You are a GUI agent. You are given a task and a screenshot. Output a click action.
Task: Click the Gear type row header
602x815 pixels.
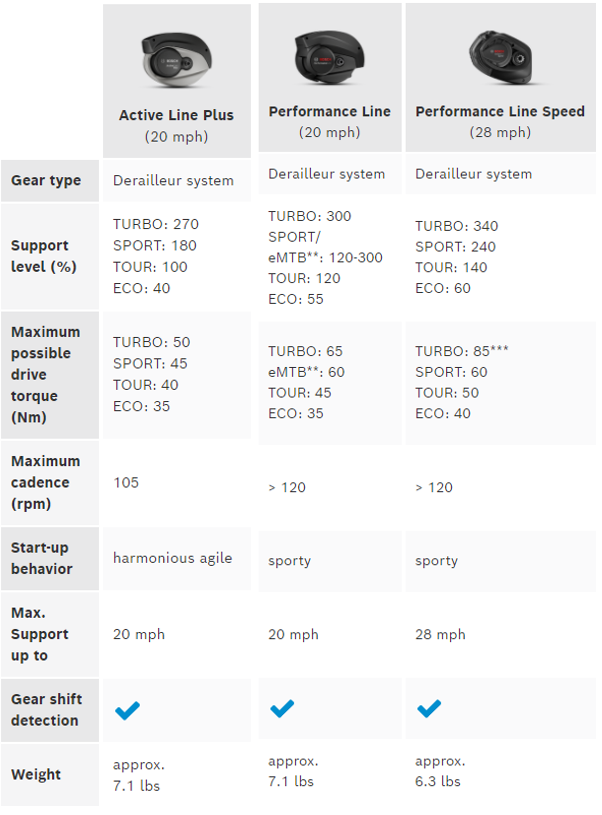click(46, 181)
